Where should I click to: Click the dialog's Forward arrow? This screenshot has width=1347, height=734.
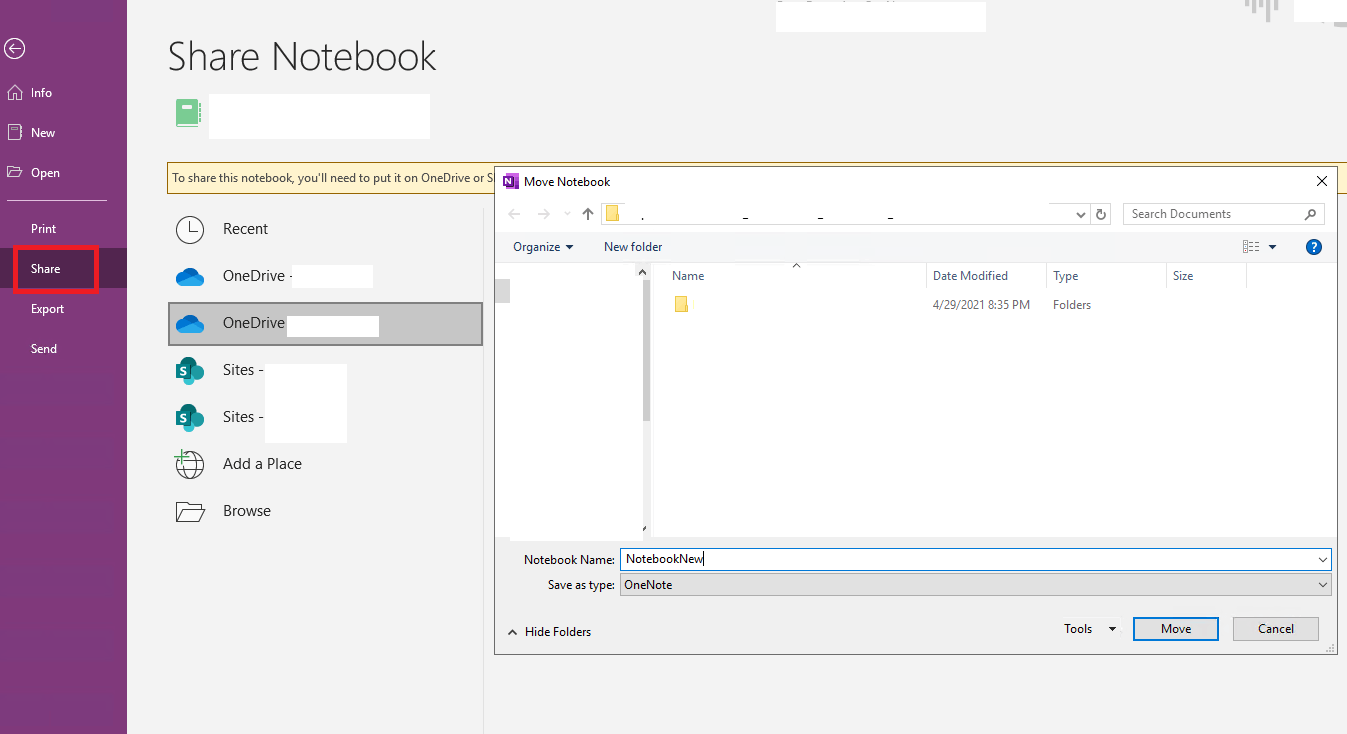[x=543, y=214]
